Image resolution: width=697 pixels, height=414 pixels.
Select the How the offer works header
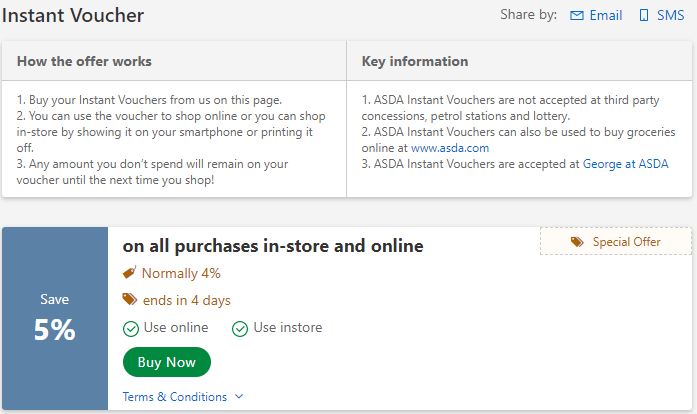click(x=84, y=62)
